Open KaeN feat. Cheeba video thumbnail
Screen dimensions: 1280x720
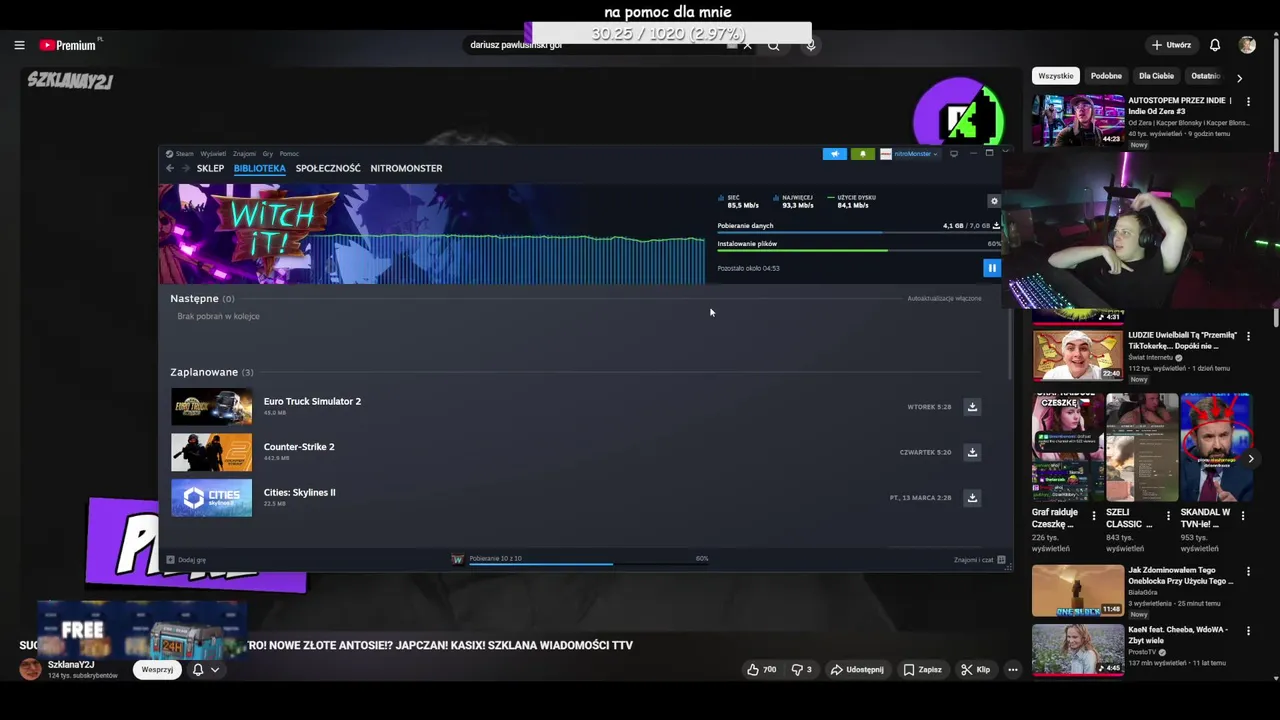tap(1078, 650)
